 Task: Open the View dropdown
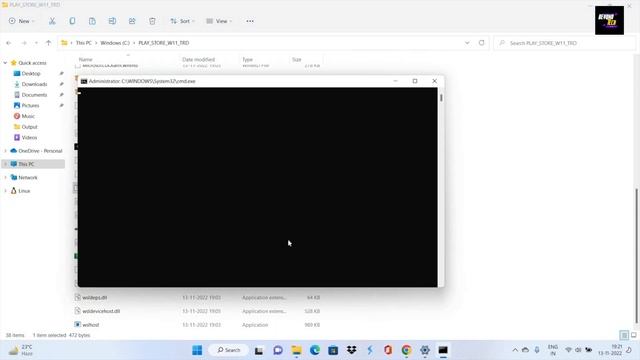(x=219, y=21)
